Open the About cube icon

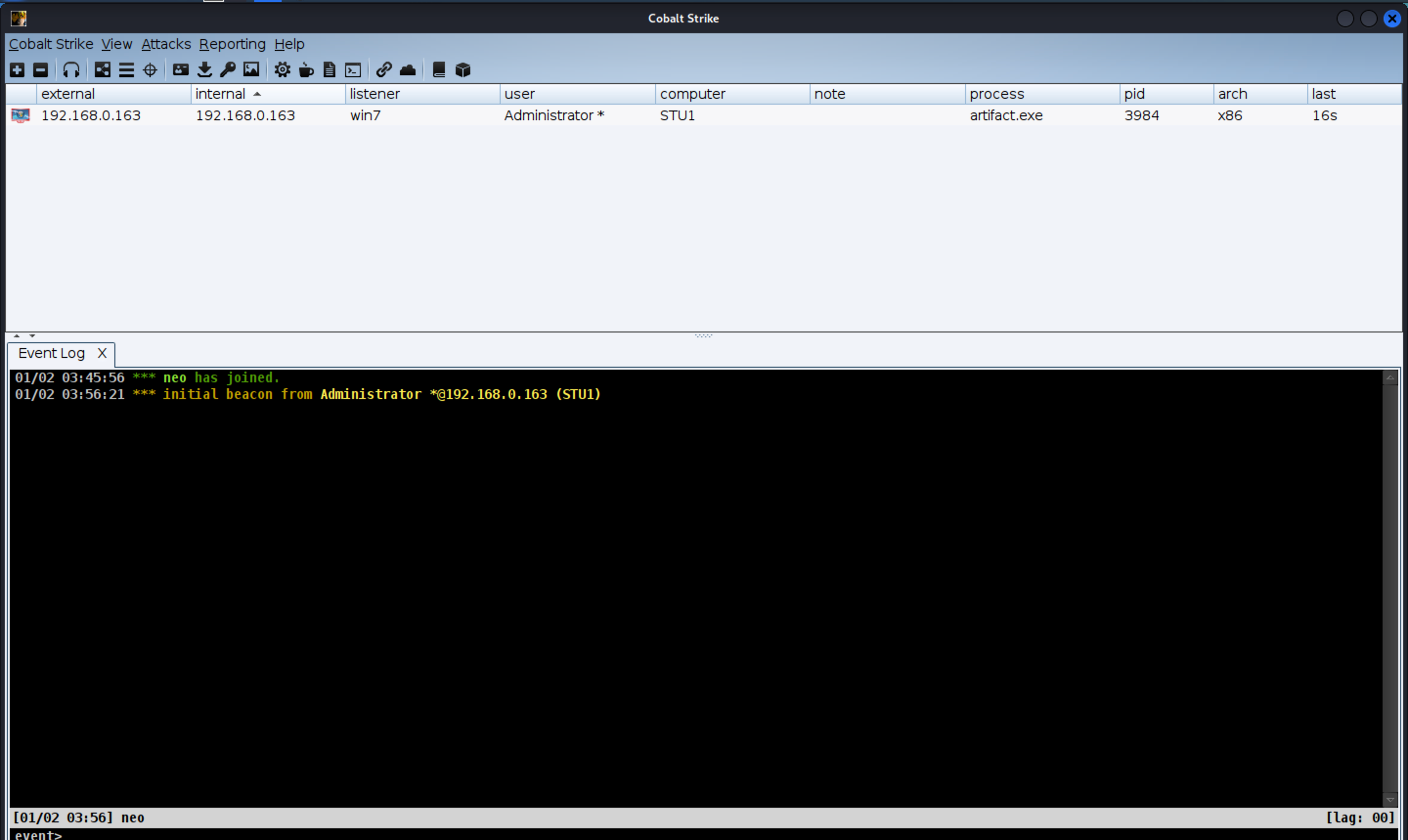click(463, 69)
